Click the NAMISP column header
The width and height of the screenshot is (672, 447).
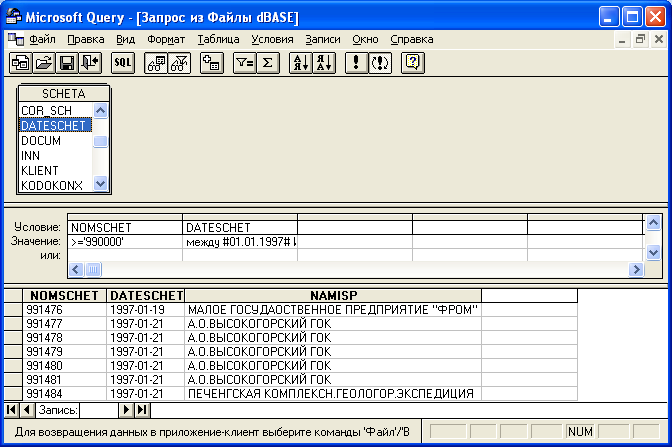coord(333,296)
